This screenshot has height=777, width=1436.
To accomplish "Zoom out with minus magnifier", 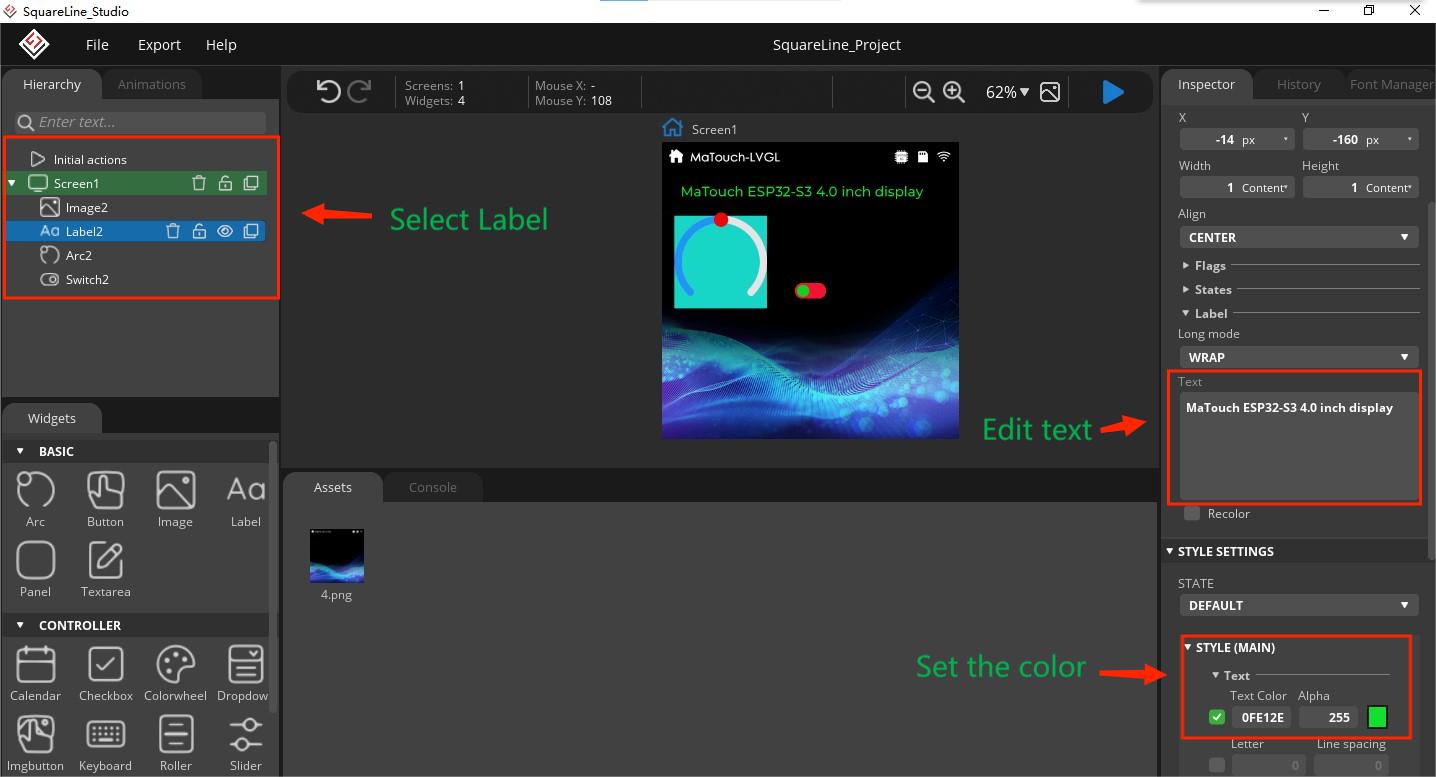I will pos(924,92).
